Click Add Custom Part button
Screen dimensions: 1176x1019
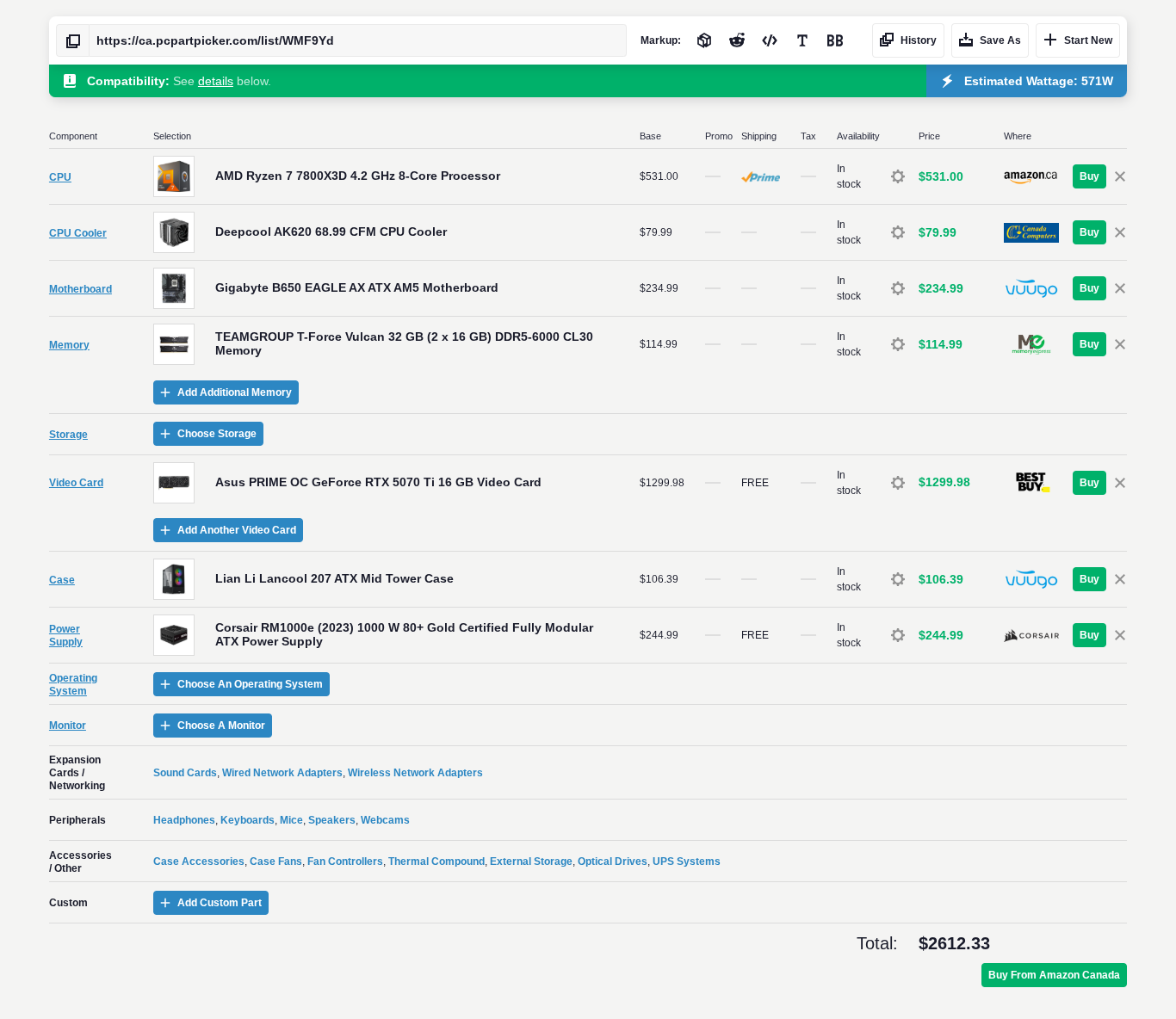pos(211,903)
